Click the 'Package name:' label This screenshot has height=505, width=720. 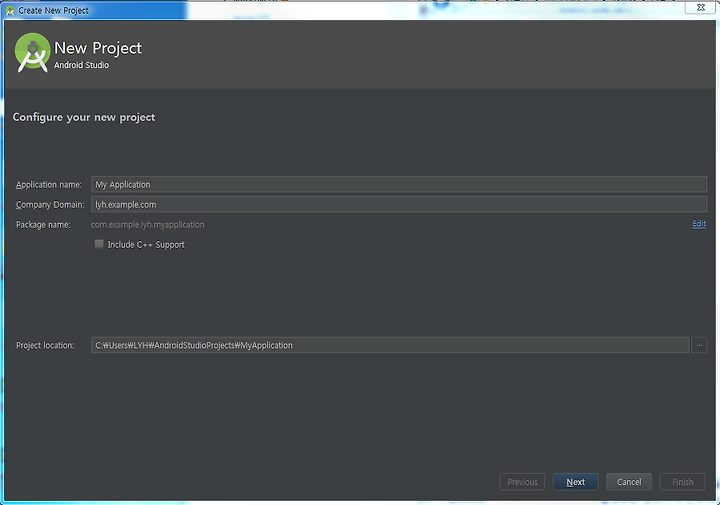[43, 224]
